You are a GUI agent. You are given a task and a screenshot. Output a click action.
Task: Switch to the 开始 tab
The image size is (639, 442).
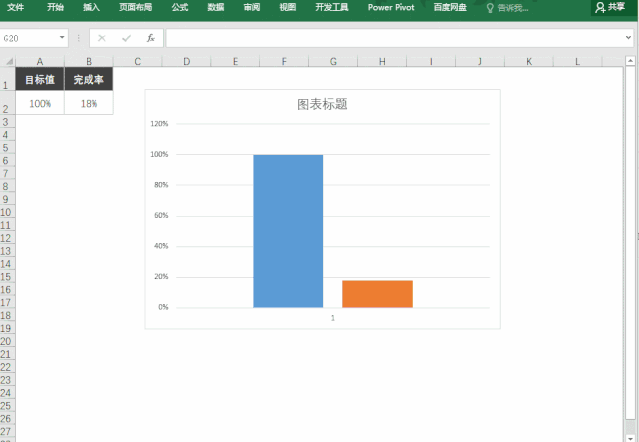pos(55,7)
